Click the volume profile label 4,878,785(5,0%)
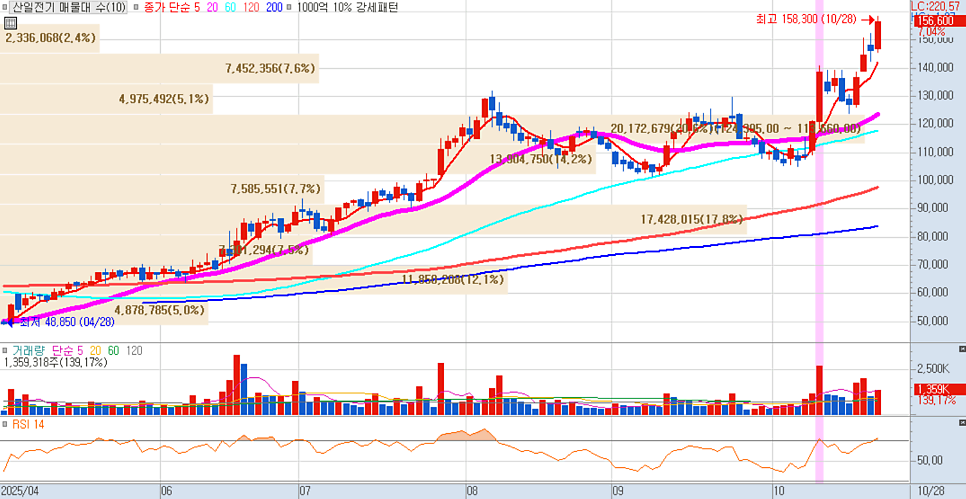This screenshot has width=966, height=499. point(160,310)
